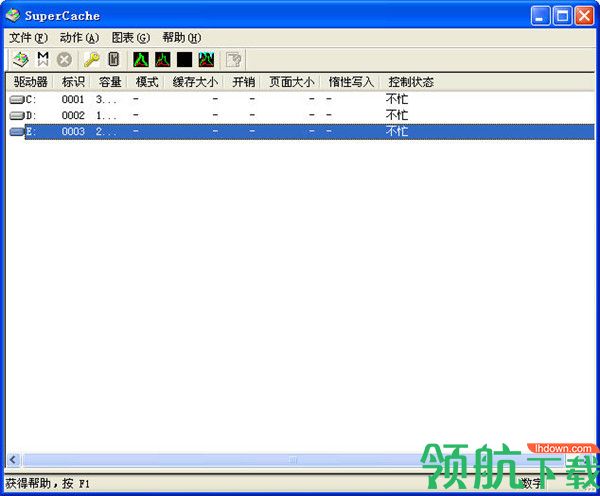Click the grey memory module toolbar icon
Image resolution: width=600 pixels, height=496 pixels.
coord(114,59)
